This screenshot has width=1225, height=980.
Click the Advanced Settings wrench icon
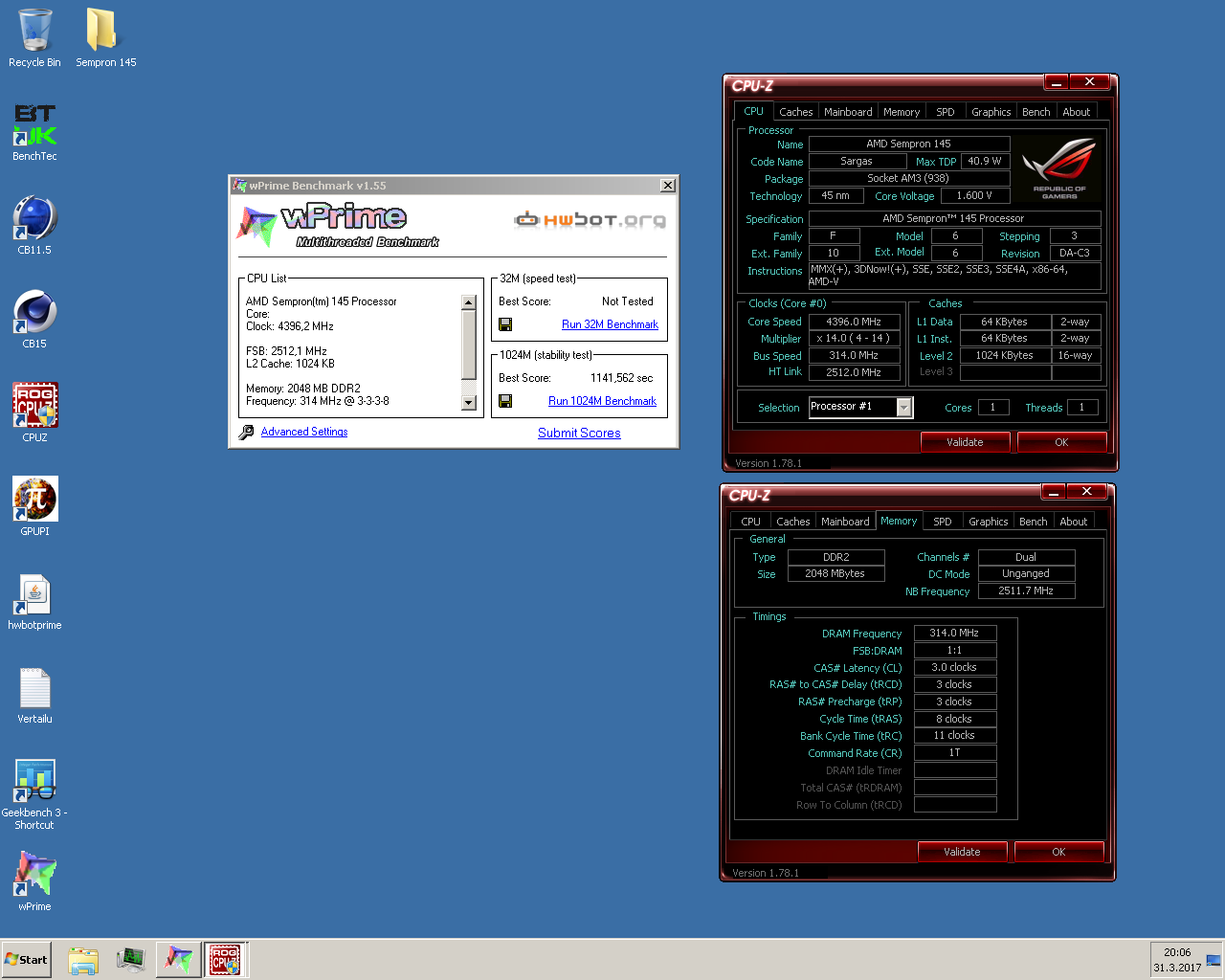(246, 433)
